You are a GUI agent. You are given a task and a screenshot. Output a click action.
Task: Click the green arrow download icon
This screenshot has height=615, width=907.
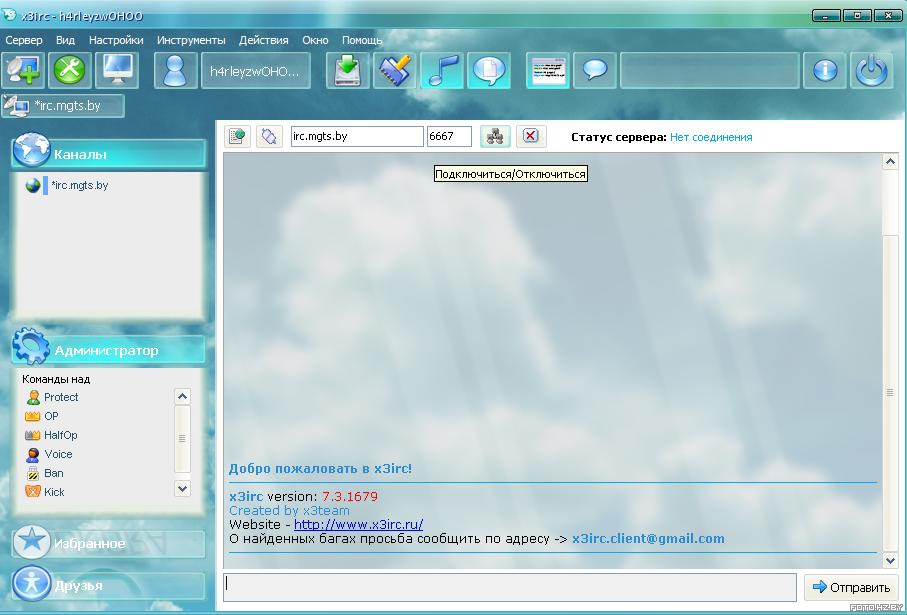tap(348, 70)
